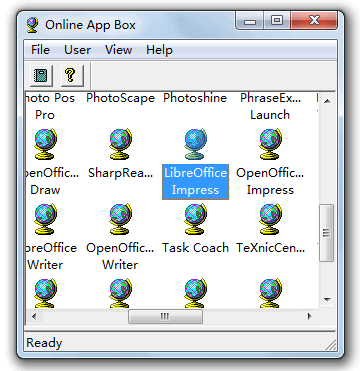Click the horizontal scrollbar right arrow
This screenshot has height=371, width=360.
click(x=310, y=316)
